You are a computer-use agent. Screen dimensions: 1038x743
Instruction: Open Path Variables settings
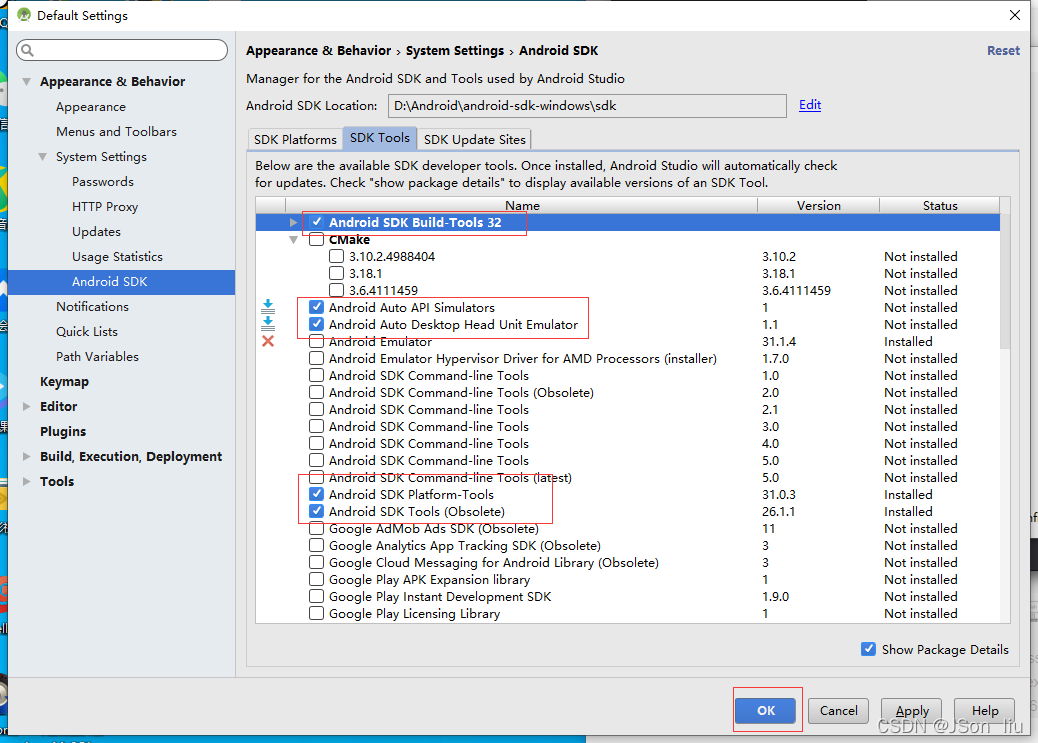[x=97, y=356]
